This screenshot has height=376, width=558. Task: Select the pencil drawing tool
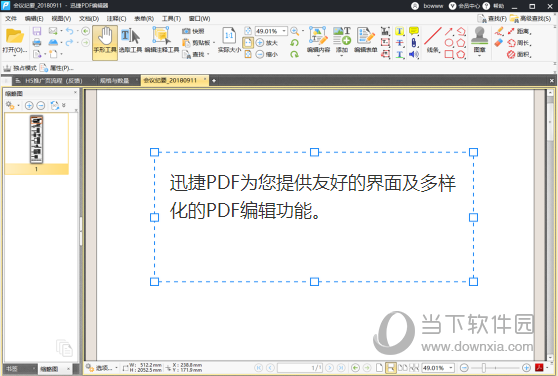(499, 31)
